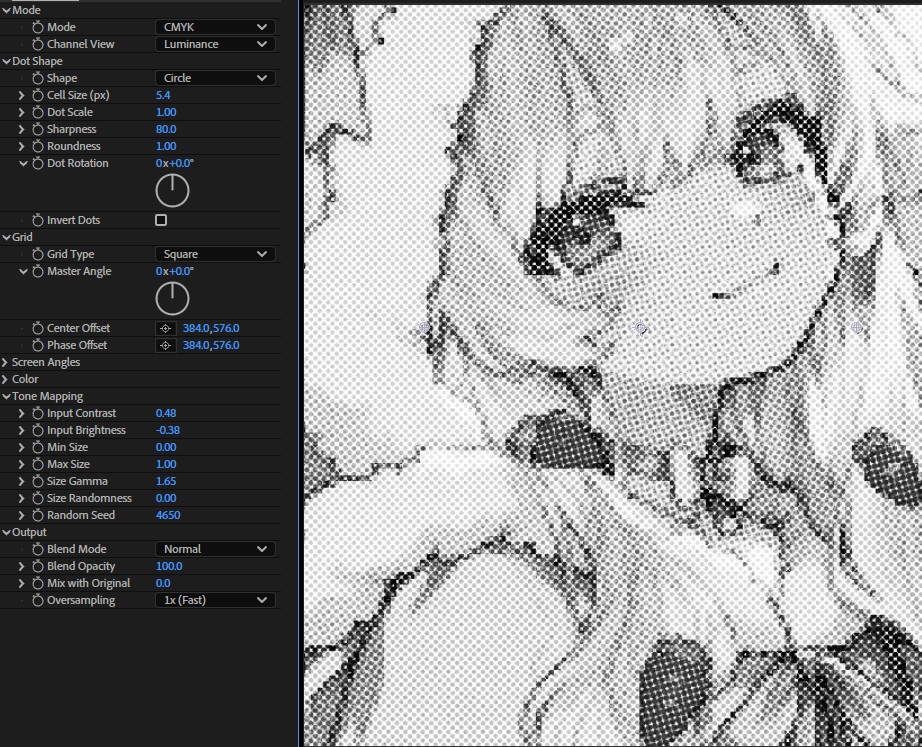Toggle stopwatch for Blend Opacity
The height and width of the screenshot is (747, 922).
pos(38,566)
